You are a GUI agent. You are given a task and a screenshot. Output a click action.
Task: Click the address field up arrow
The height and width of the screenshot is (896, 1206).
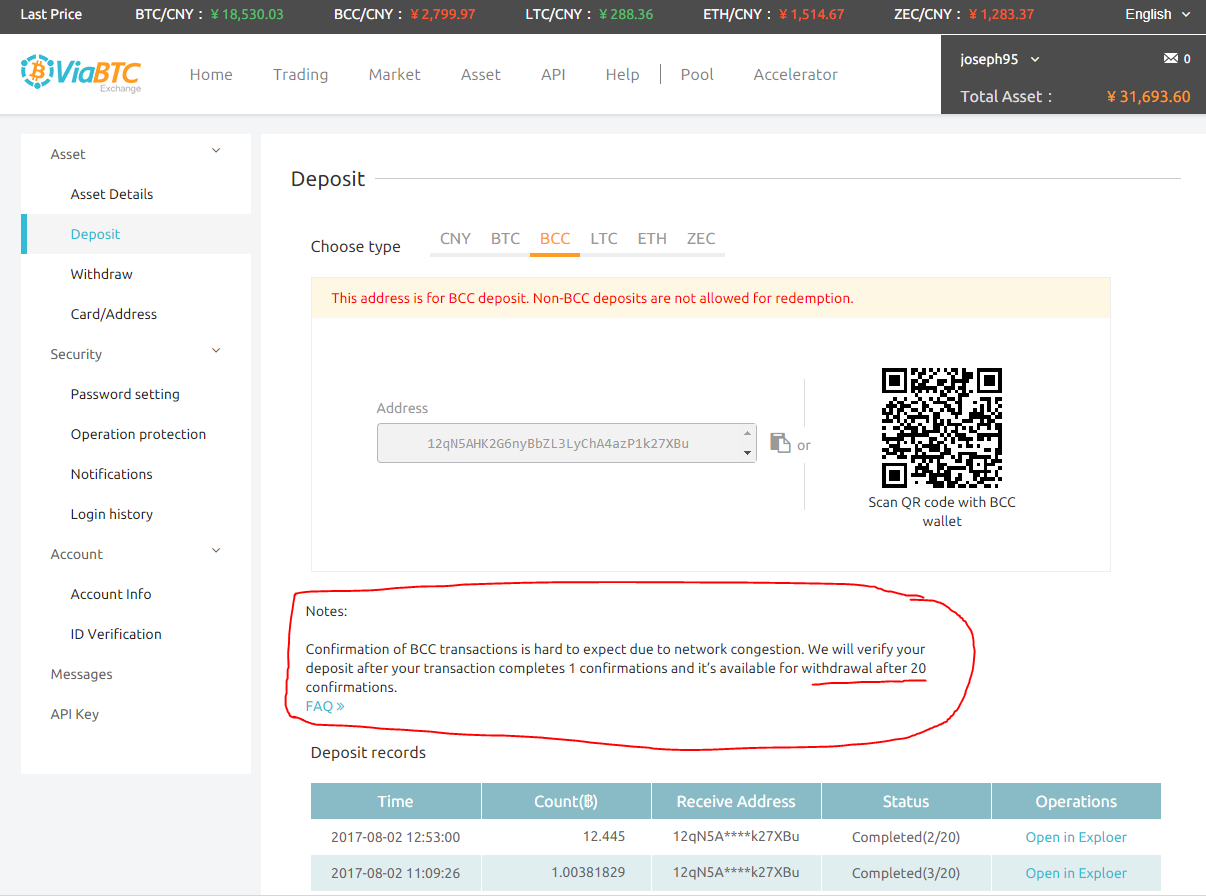pyautogui.click(x=747, y=432)
